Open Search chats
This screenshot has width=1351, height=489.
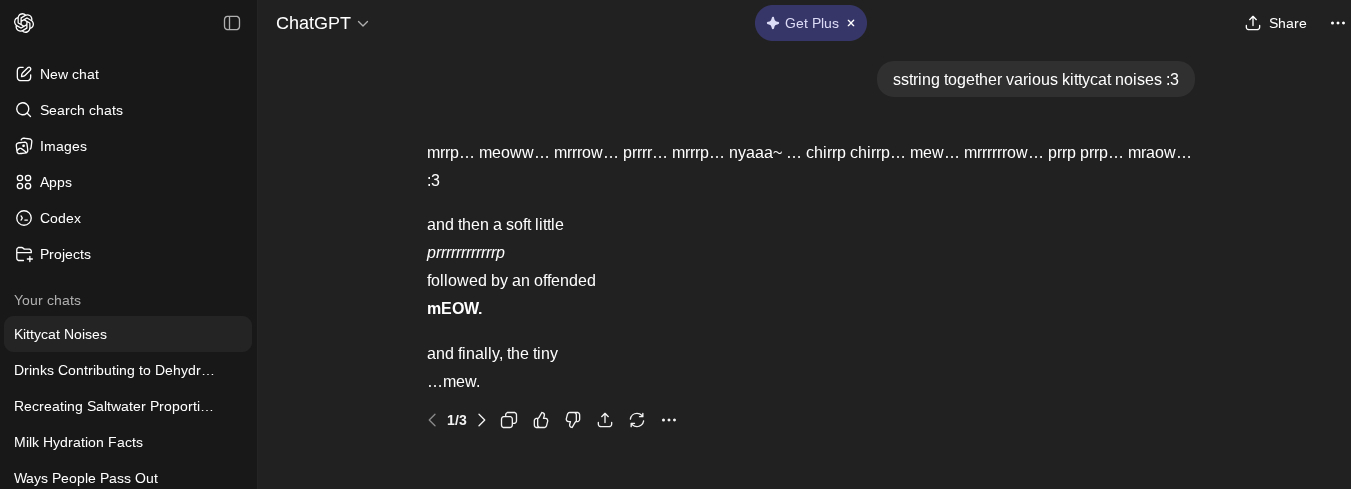click(81, 110)
